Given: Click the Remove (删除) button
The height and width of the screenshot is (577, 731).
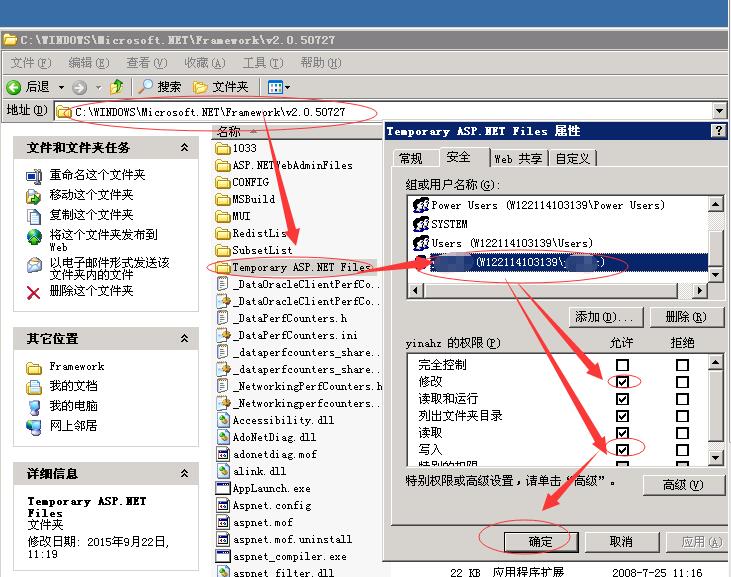Looking at the screenshot, I should [x=687, y=317].
